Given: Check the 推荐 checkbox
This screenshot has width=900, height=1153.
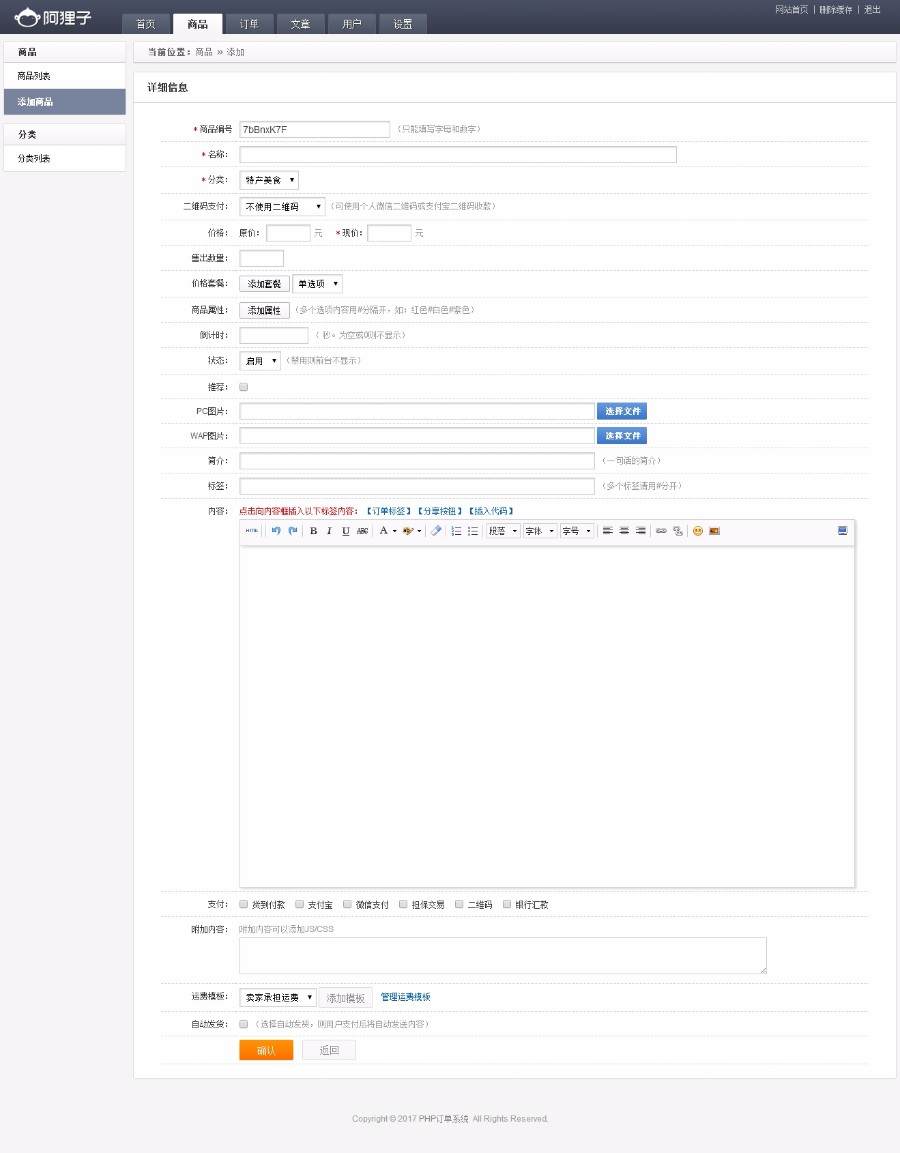Looking at the screenshot, I should pyautogui.click(x=243, y=387).
